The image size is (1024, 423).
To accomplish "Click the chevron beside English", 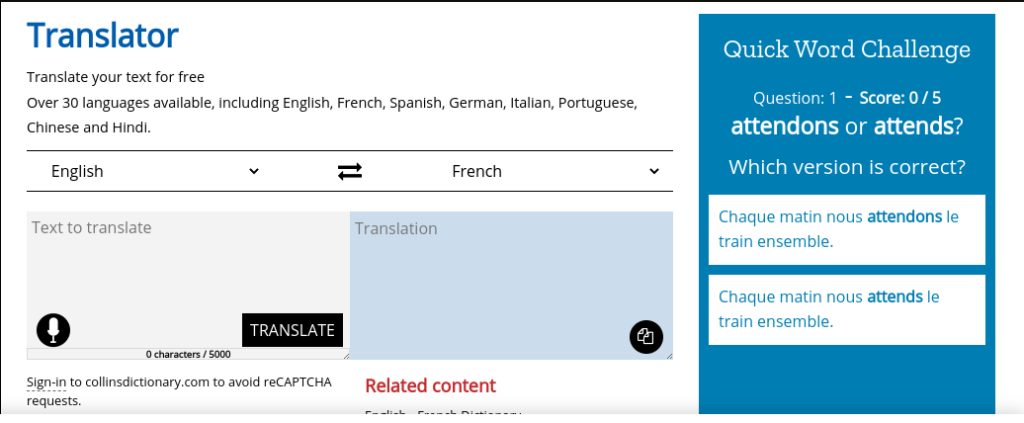I will click(x=254, y=172).
